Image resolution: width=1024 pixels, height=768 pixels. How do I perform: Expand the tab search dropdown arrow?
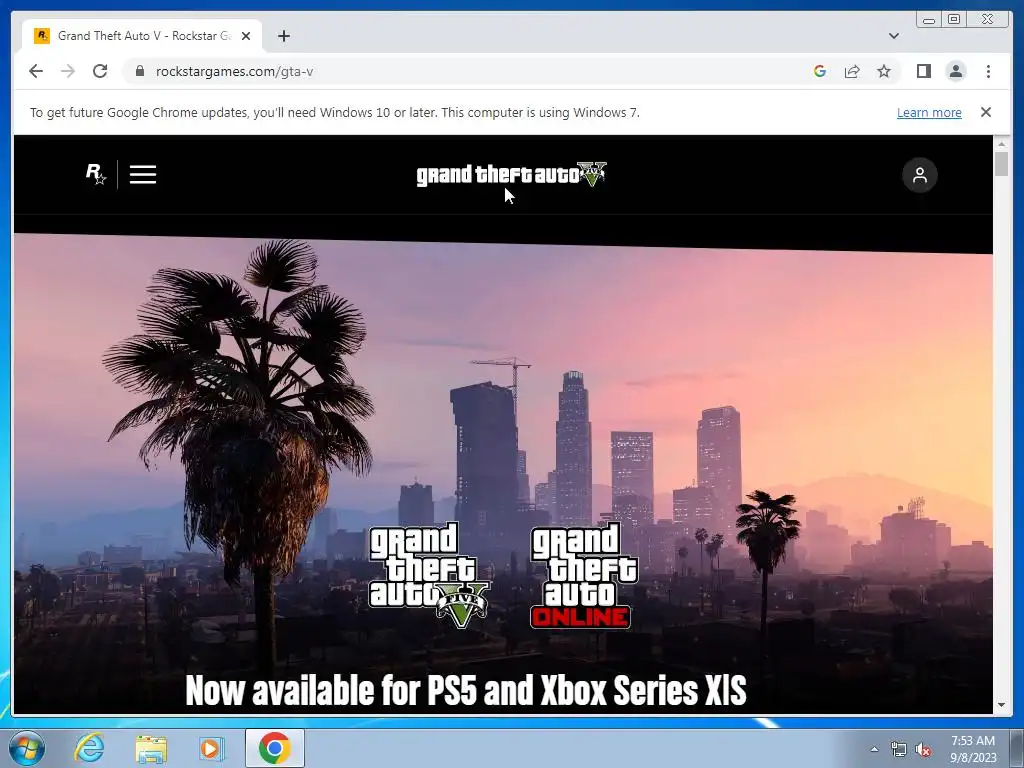(893, 36)
